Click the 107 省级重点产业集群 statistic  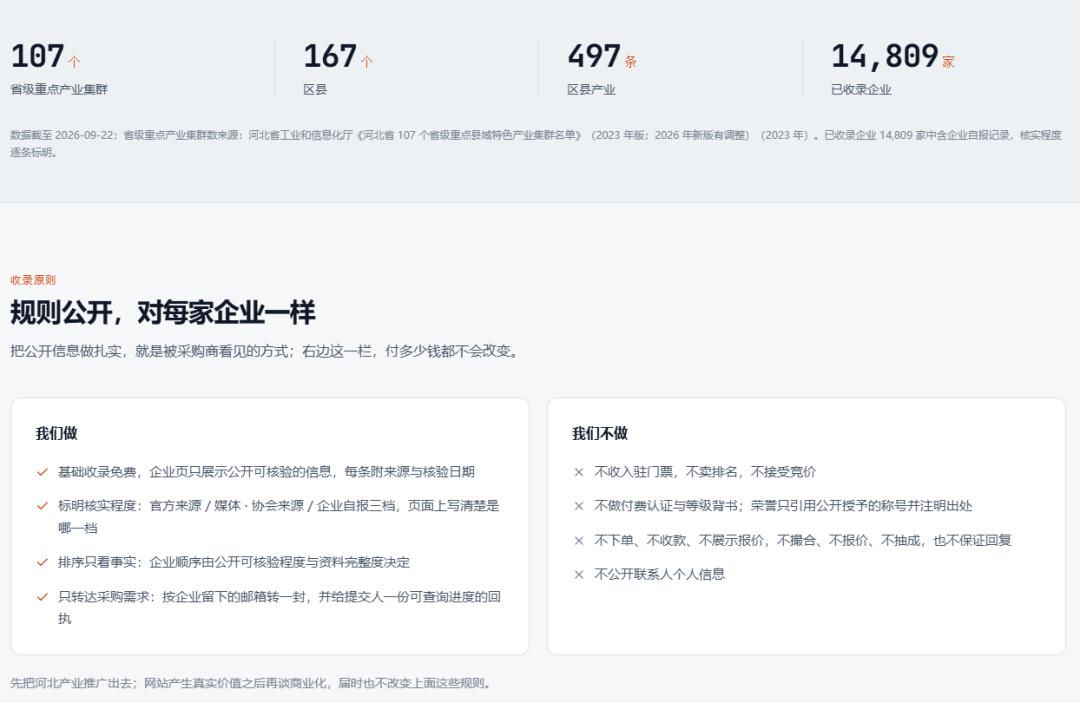(x=59, y=68)
